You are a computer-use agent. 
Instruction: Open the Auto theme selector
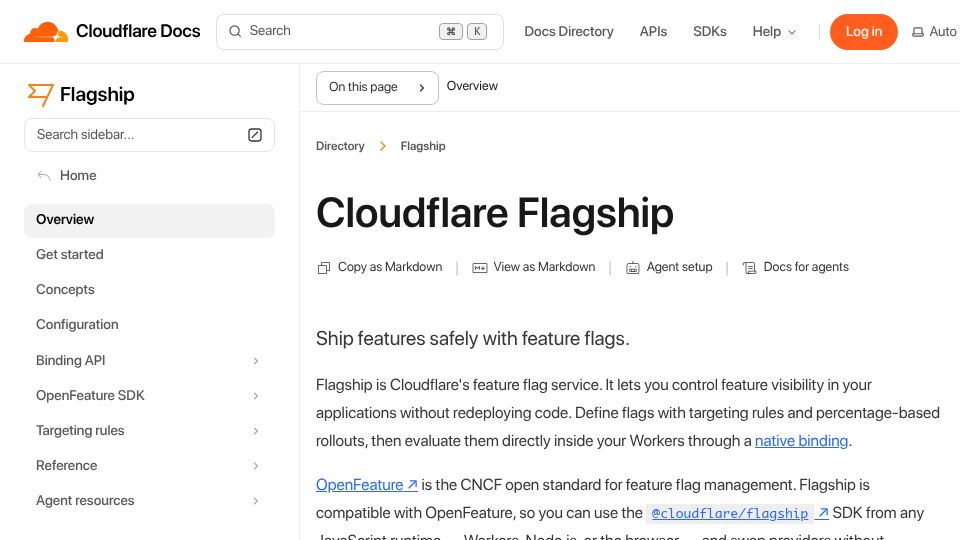pos(935,32)
